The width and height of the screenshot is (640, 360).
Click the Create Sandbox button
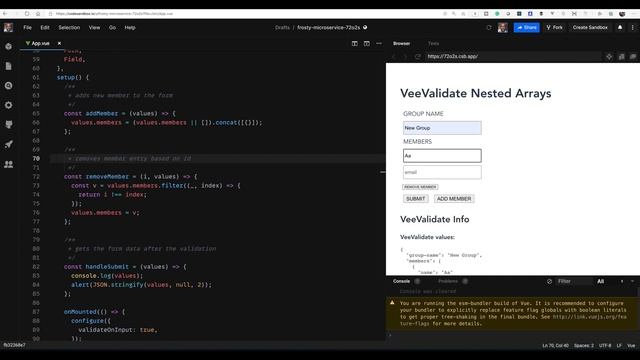(x=590, y=27)
